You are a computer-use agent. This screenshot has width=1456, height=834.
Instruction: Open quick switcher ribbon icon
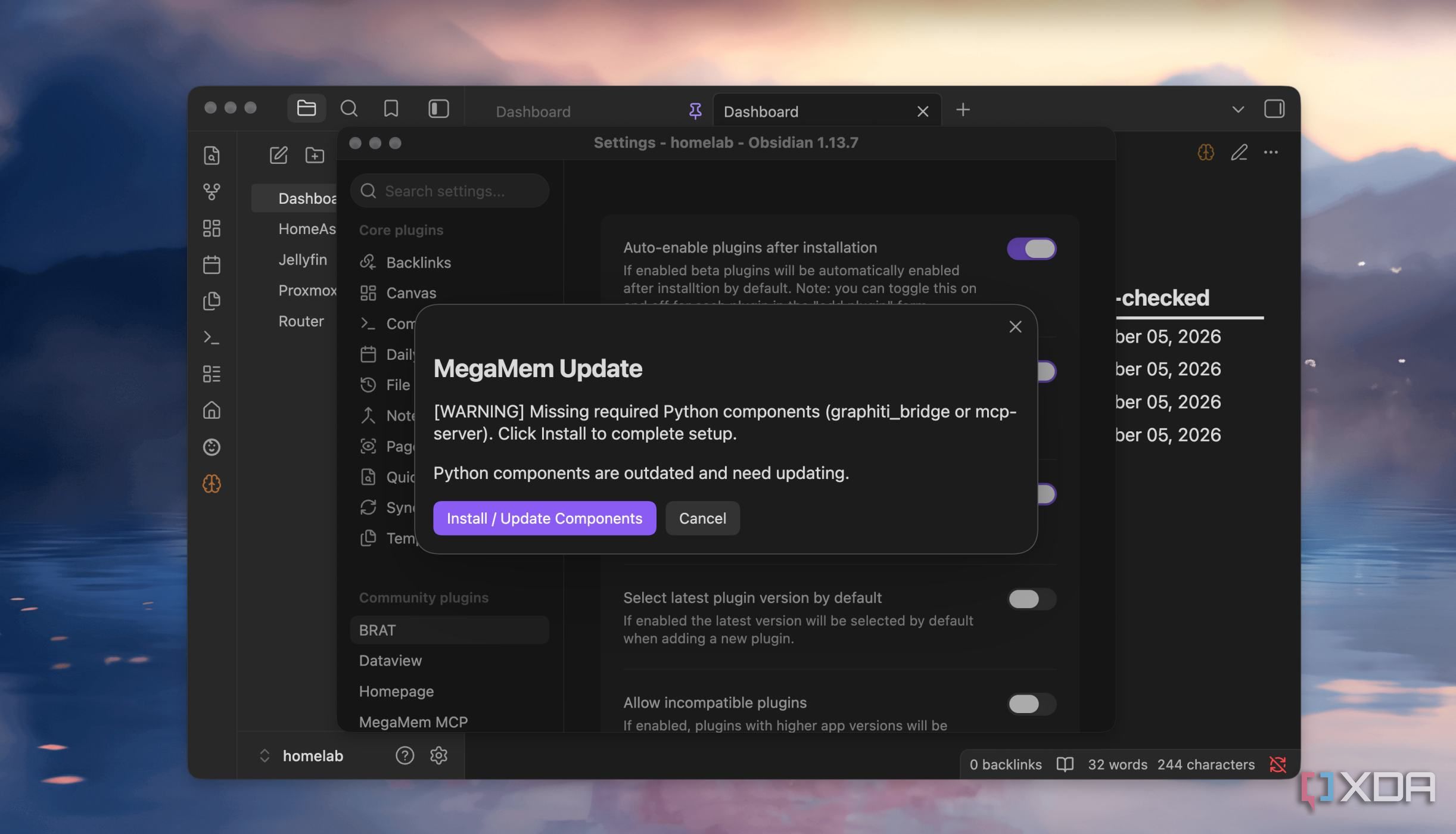click(211, 155)
